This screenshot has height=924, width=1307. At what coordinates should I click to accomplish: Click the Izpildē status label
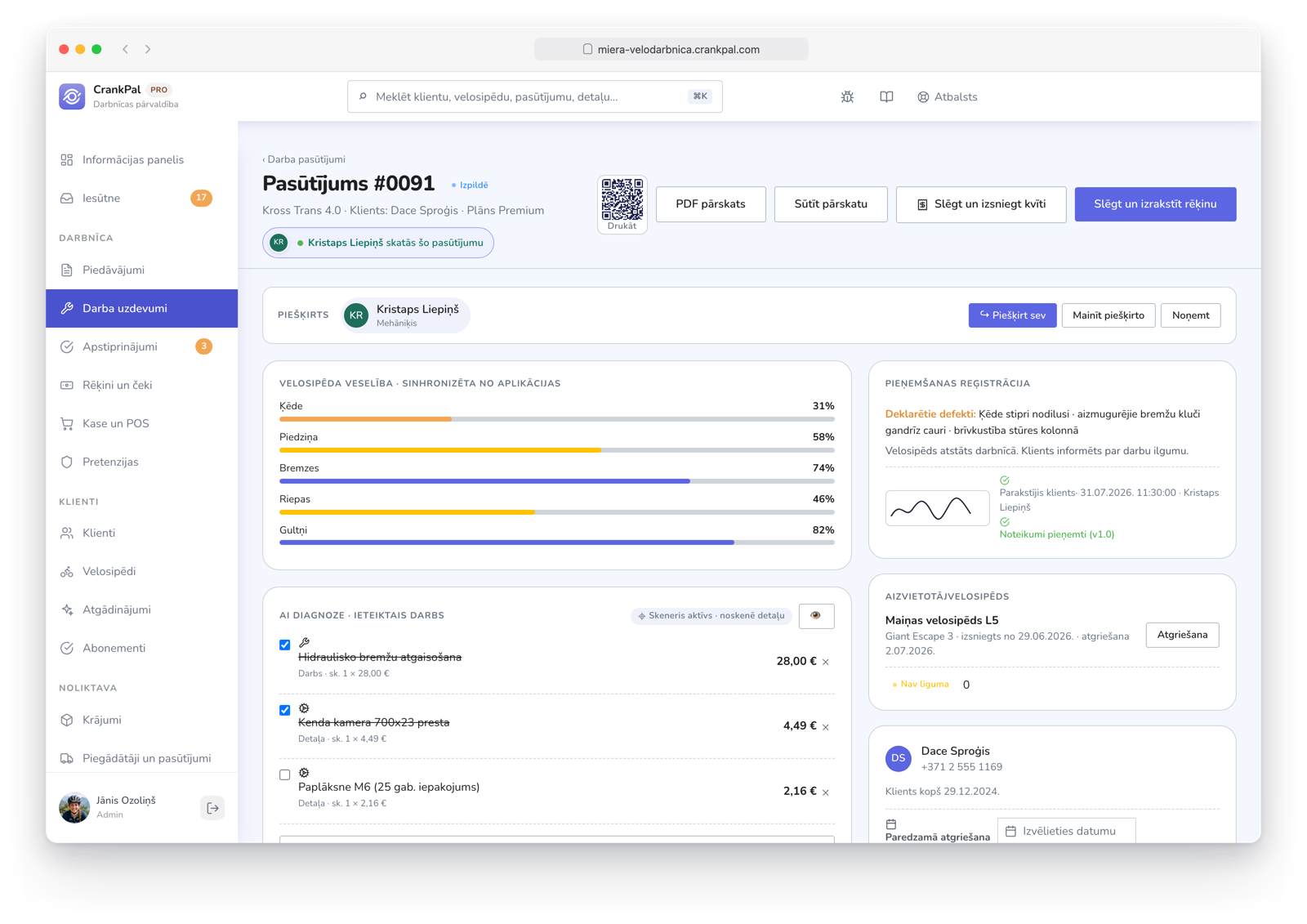[470, 185]
